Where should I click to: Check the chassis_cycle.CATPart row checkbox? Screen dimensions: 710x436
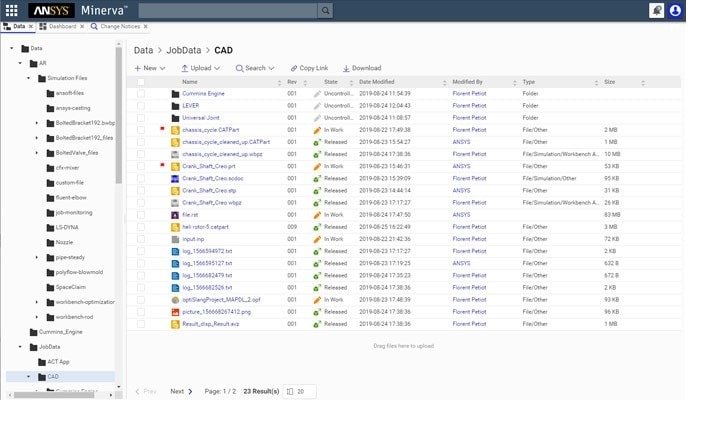coord(141,130)
